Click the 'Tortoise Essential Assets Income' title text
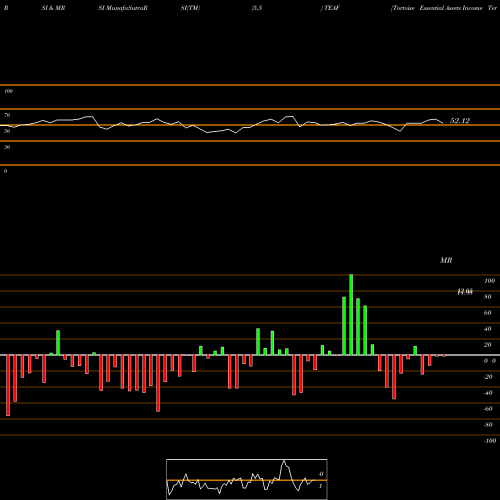The image size is (500, 500). pos(438,8)
